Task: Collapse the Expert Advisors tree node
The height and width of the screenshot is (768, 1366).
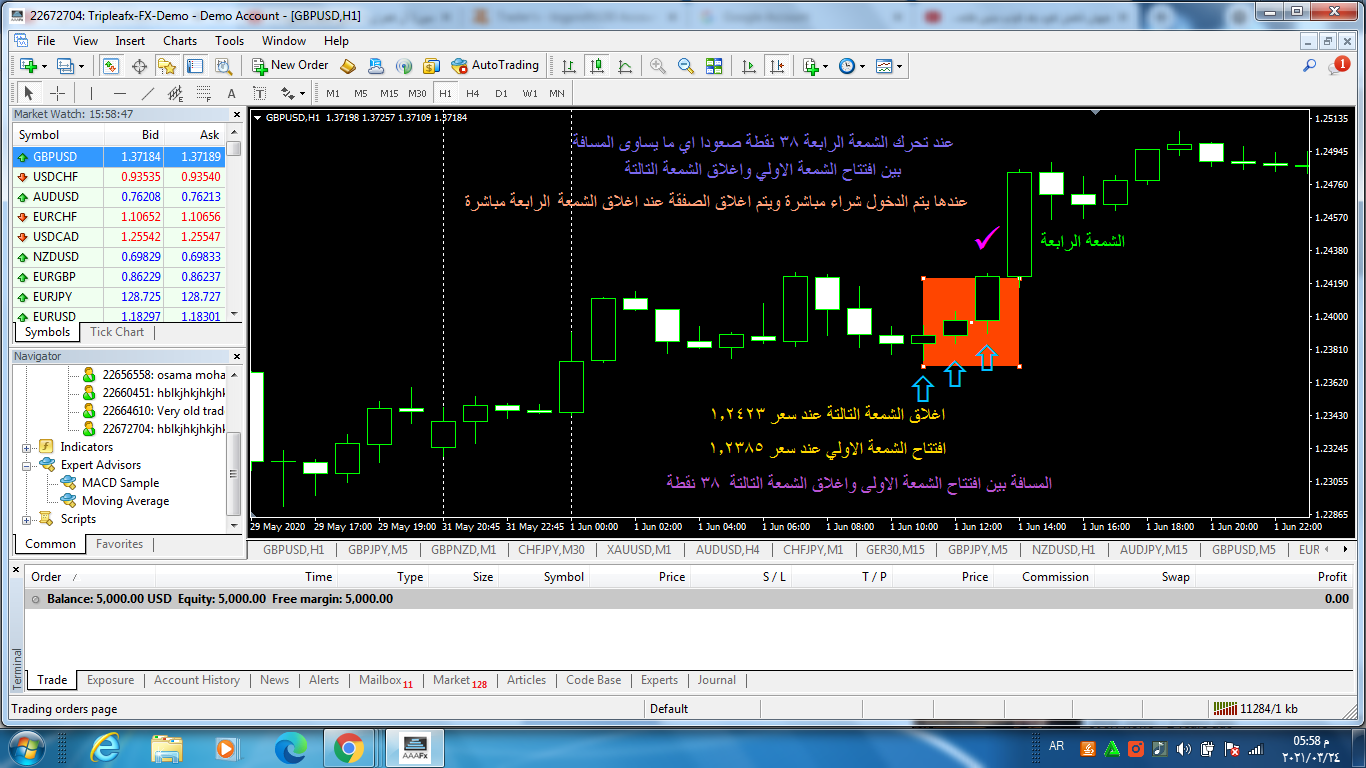Action: (27, 465)
